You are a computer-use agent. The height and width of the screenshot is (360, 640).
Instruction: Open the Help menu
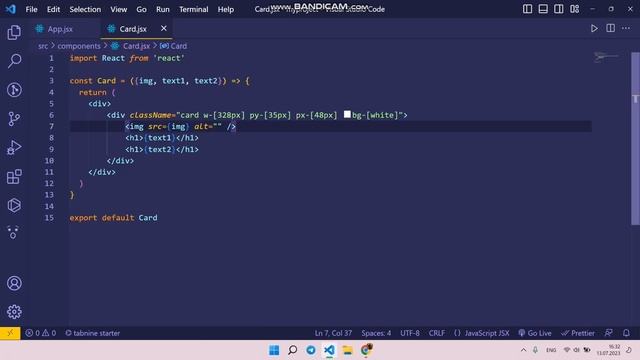point(226,9)
